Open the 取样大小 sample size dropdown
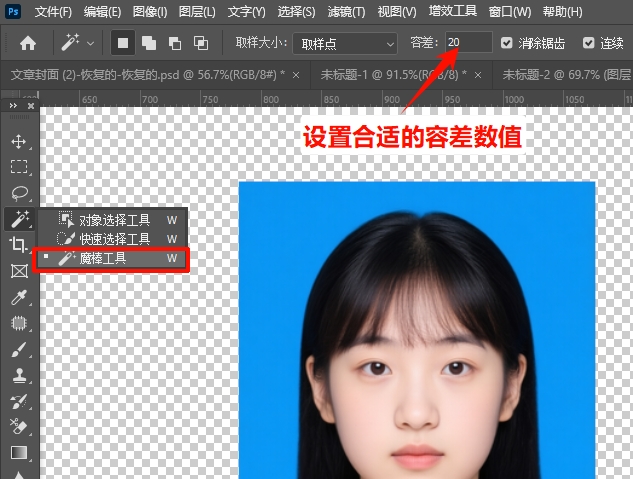Screen dimensions: 633x479 (x=345, y=43)
